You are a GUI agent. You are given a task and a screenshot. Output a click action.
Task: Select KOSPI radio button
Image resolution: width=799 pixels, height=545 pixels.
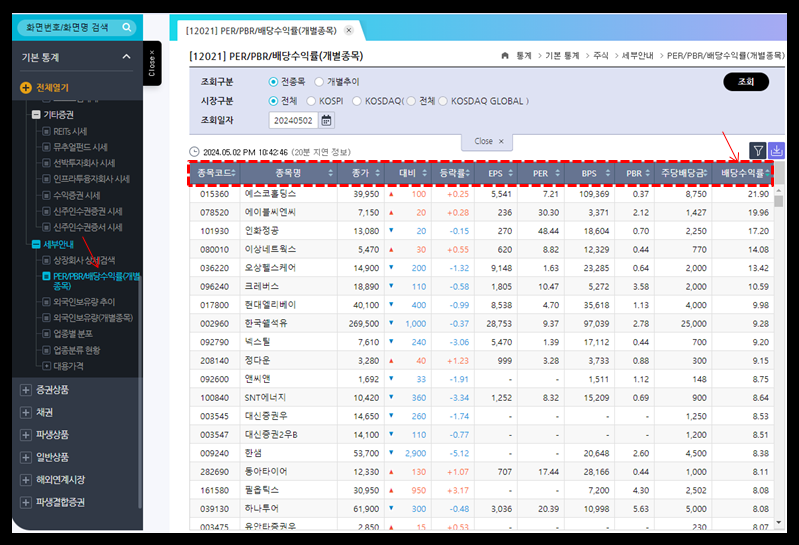[x=311, y=101]
